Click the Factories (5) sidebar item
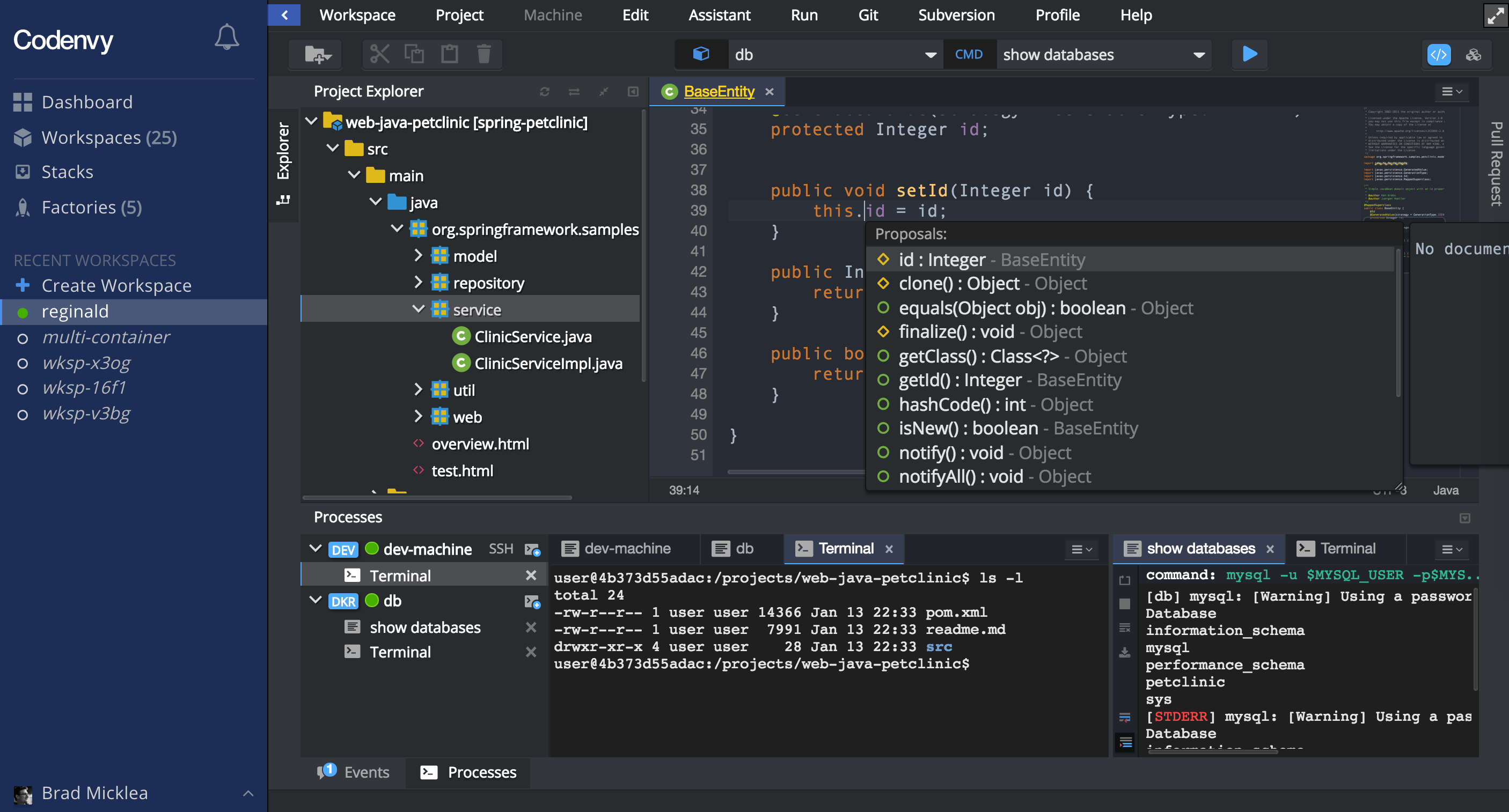Viewport: 1509px width, 812px height. tap(92, 207)
